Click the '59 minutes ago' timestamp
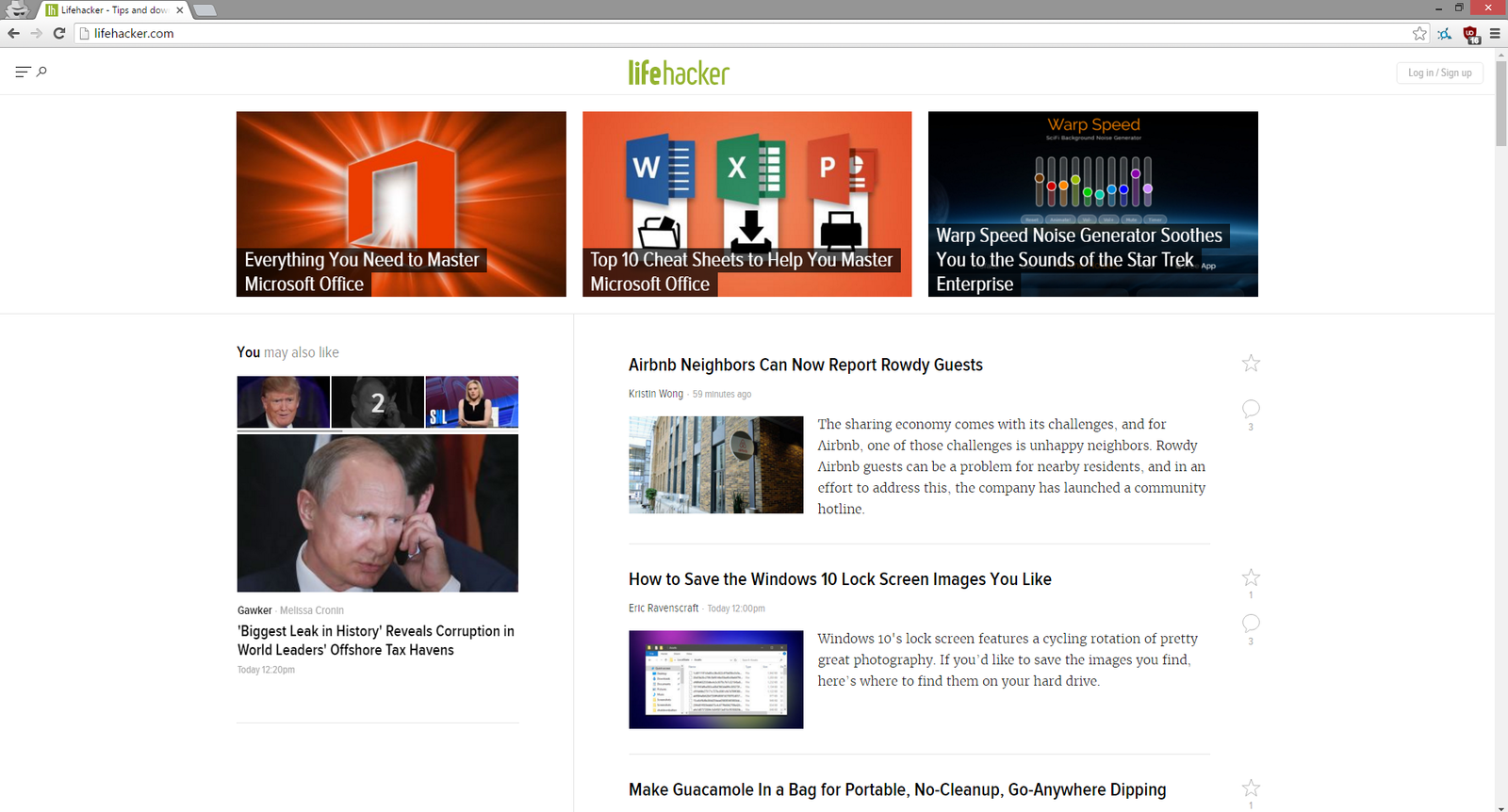This screenshot has width=1508, height=812. click(x=722, y=394)
